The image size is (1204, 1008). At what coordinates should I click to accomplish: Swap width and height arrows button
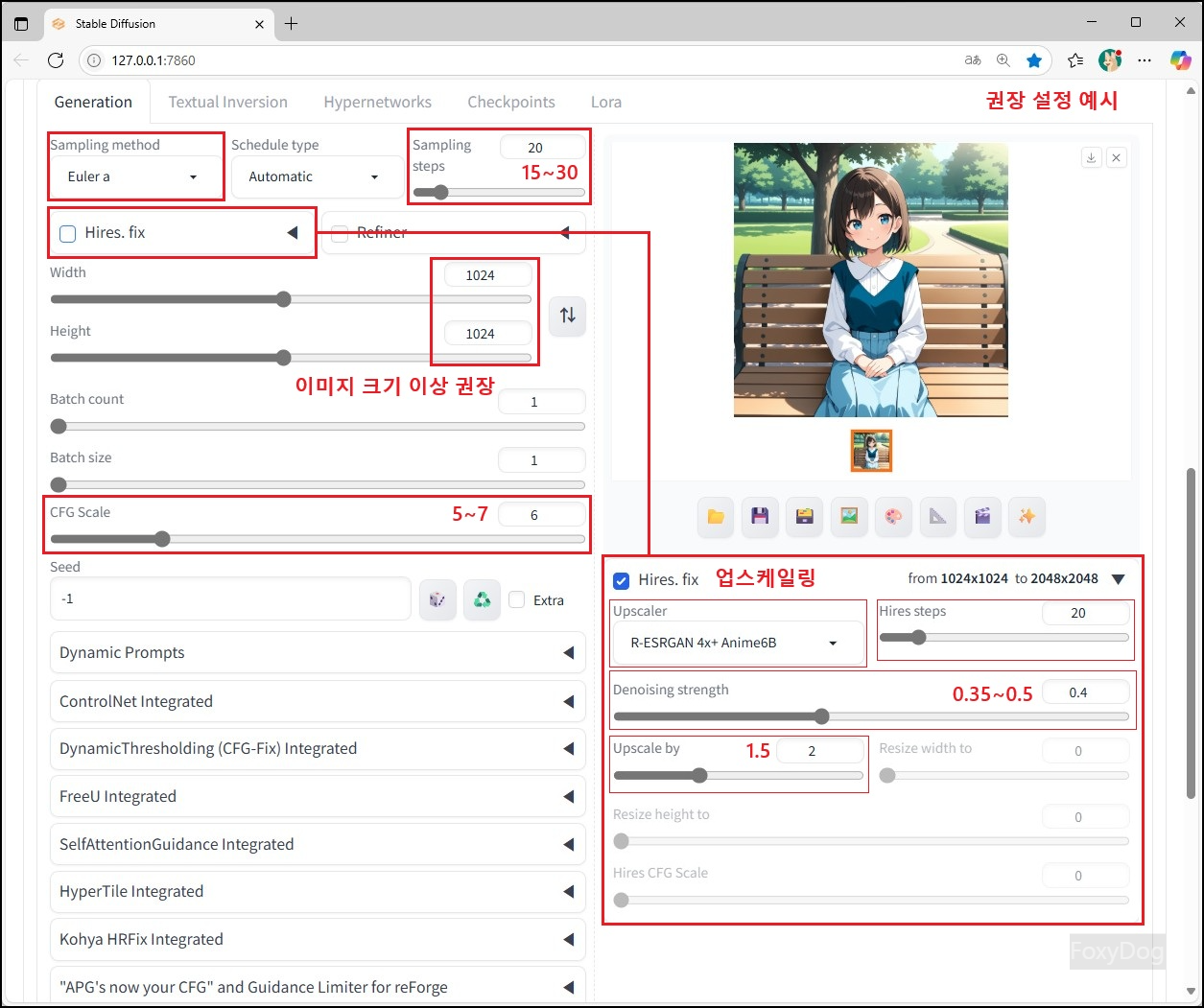[x=568, y=315]
